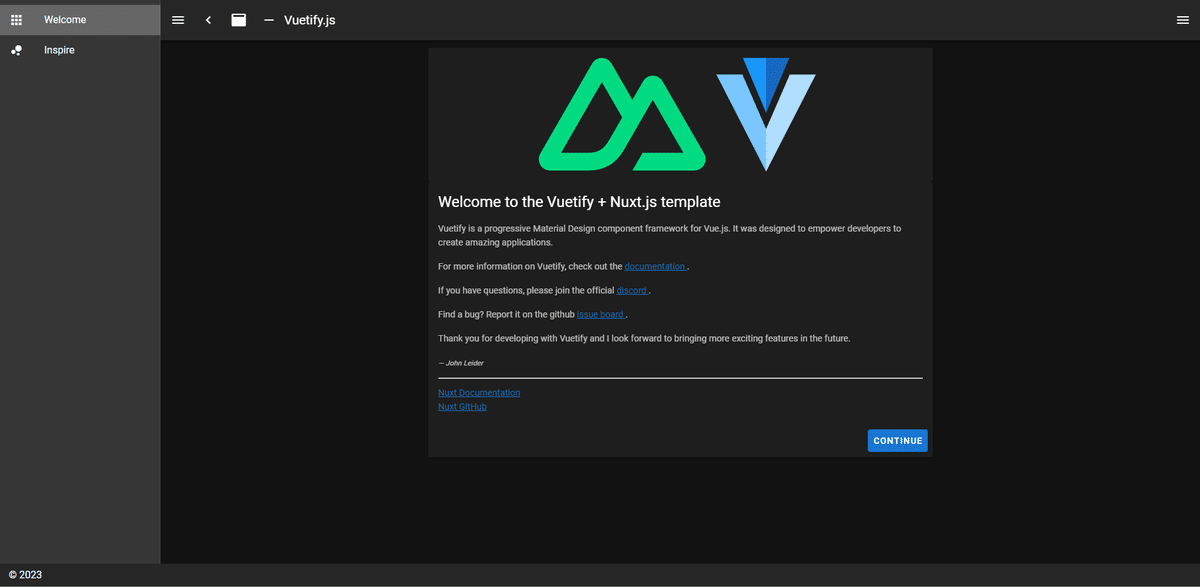
Task: Click the minus icon beside Vuetify.js title
Action: (x=269, y=20)
